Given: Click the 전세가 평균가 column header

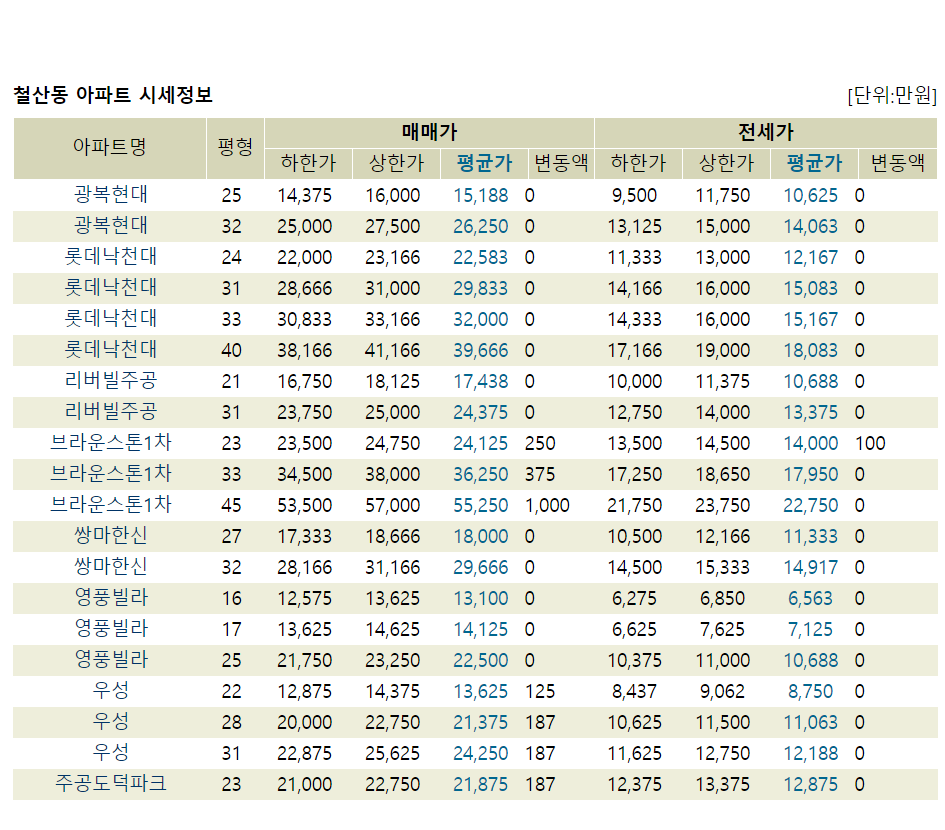Looking at the screenshot, I should point(814,163).
